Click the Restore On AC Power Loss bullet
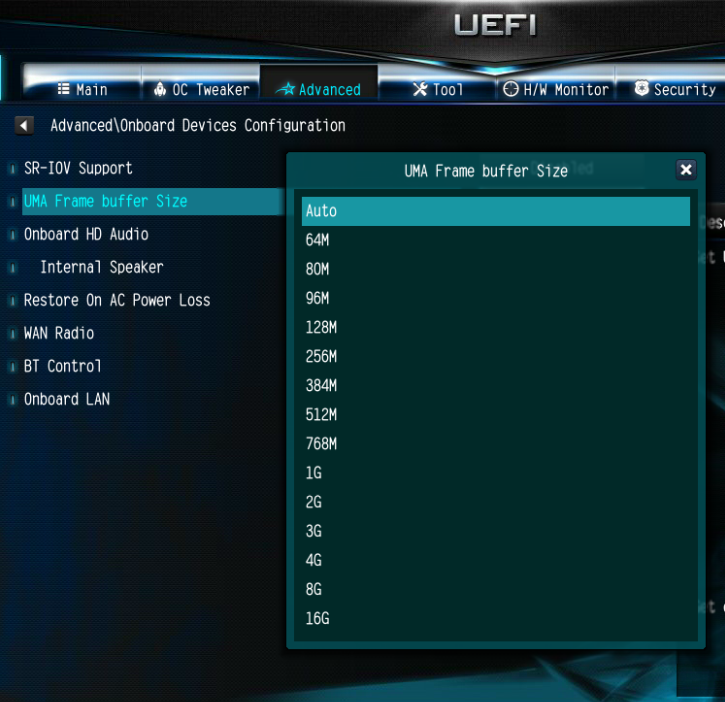The height and width of the screenshot is (702, 725). (x=13, y=301)
